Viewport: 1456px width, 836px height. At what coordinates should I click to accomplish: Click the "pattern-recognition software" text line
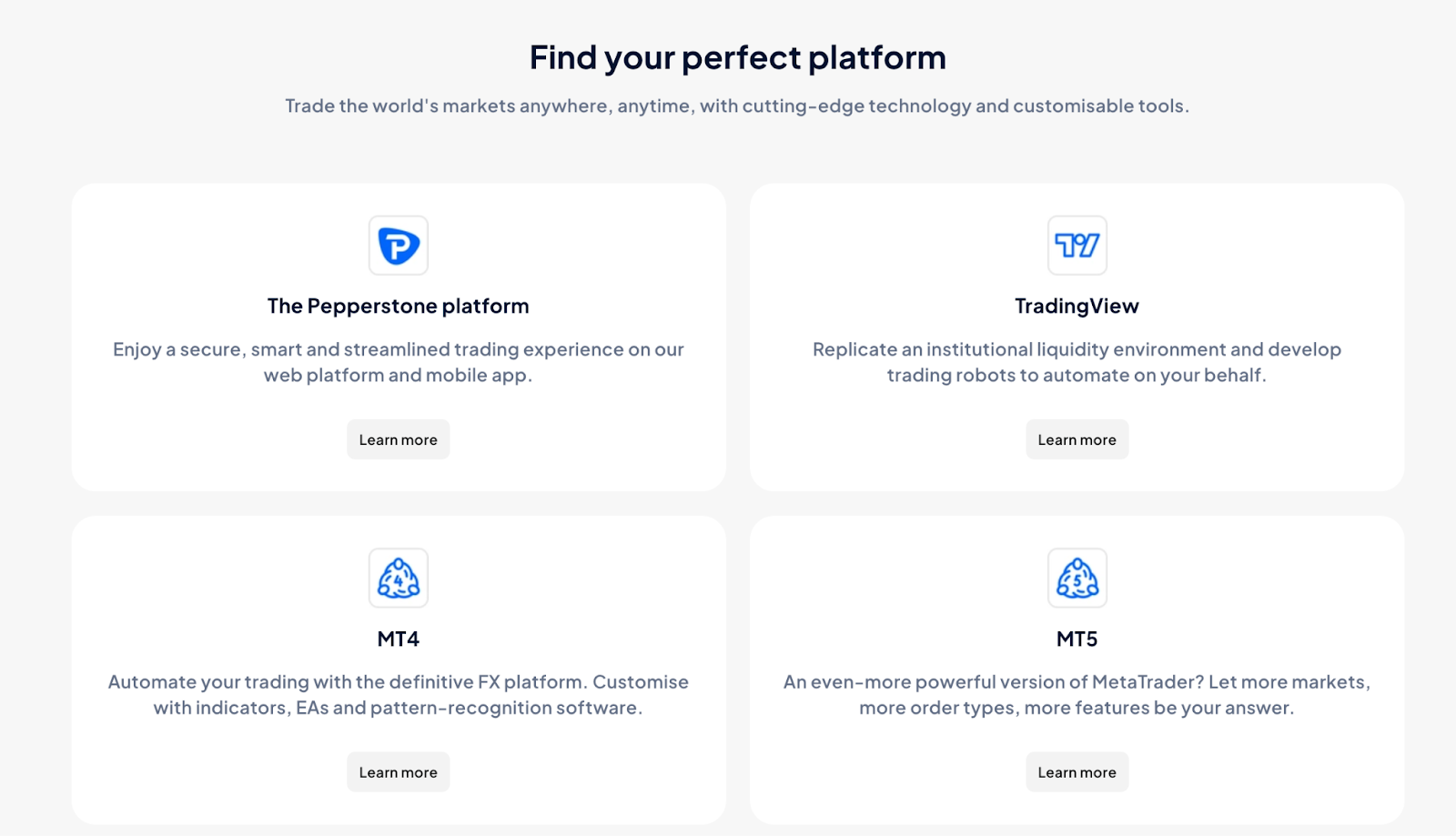pos(398,708)
